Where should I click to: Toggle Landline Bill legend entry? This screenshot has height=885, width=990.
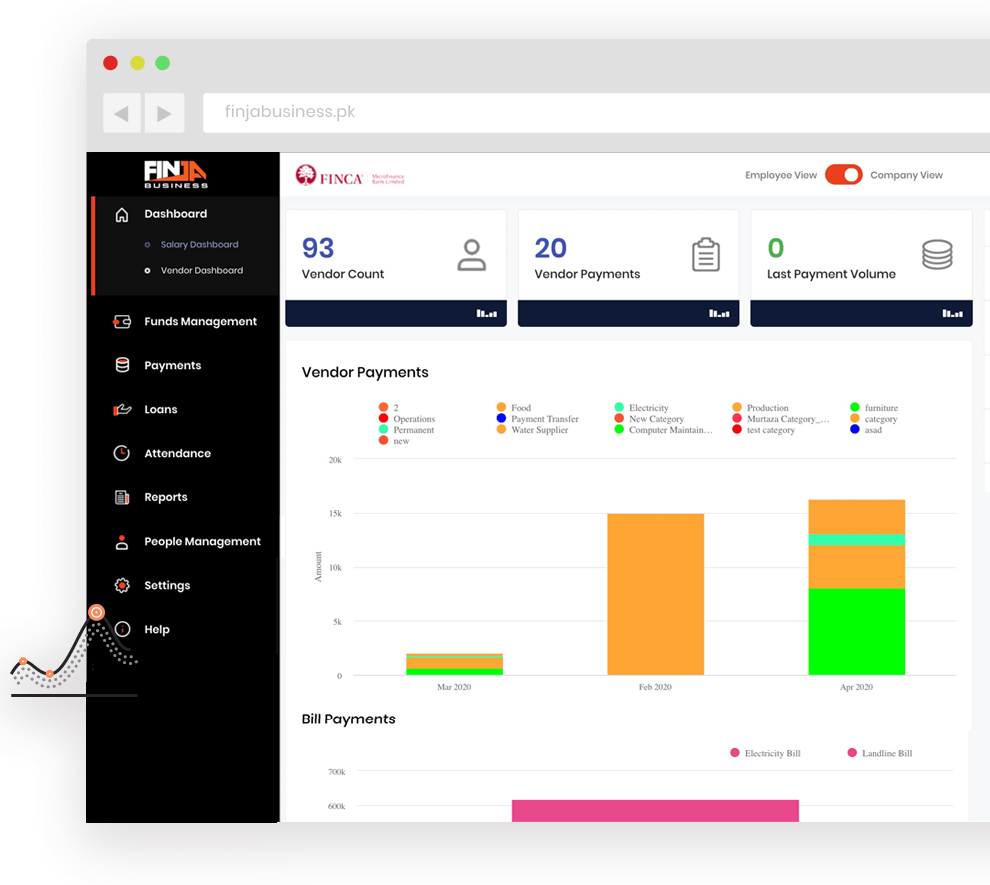(880, 753)
